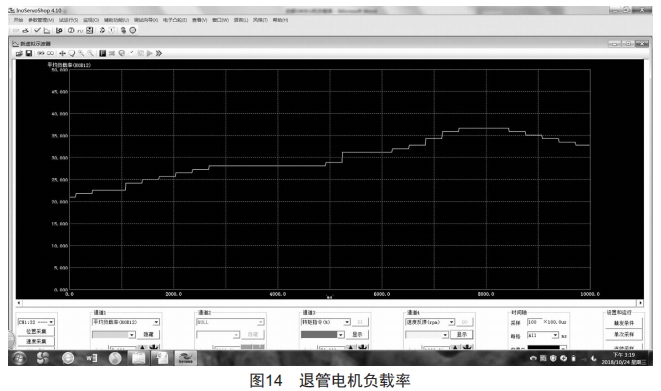This screenshot has height=391, width=661.
Task: Open the Word icon in the taskbar
Action: (91, 358)
